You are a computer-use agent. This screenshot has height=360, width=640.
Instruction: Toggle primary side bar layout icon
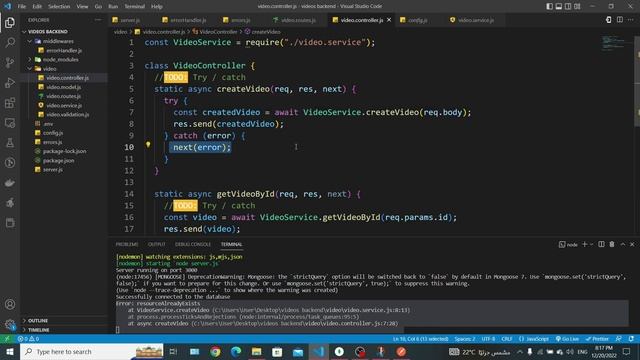click(x=549, y=6)
